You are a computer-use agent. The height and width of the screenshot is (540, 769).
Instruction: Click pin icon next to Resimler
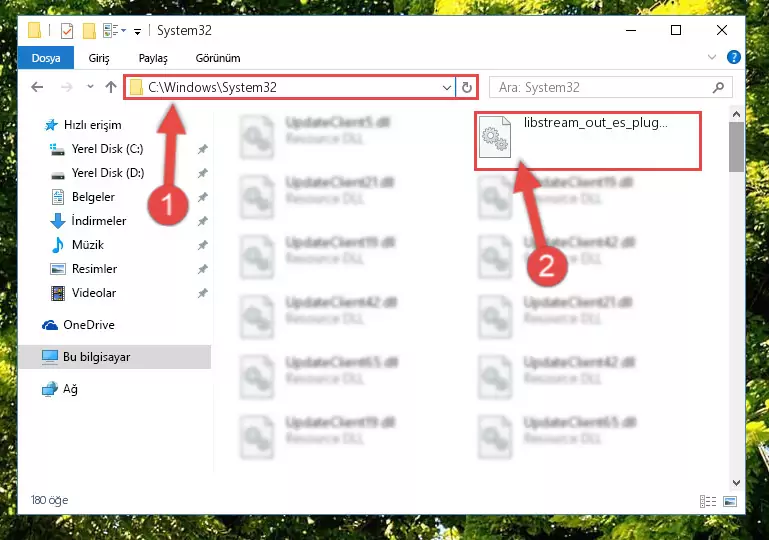tap(202, 269)
